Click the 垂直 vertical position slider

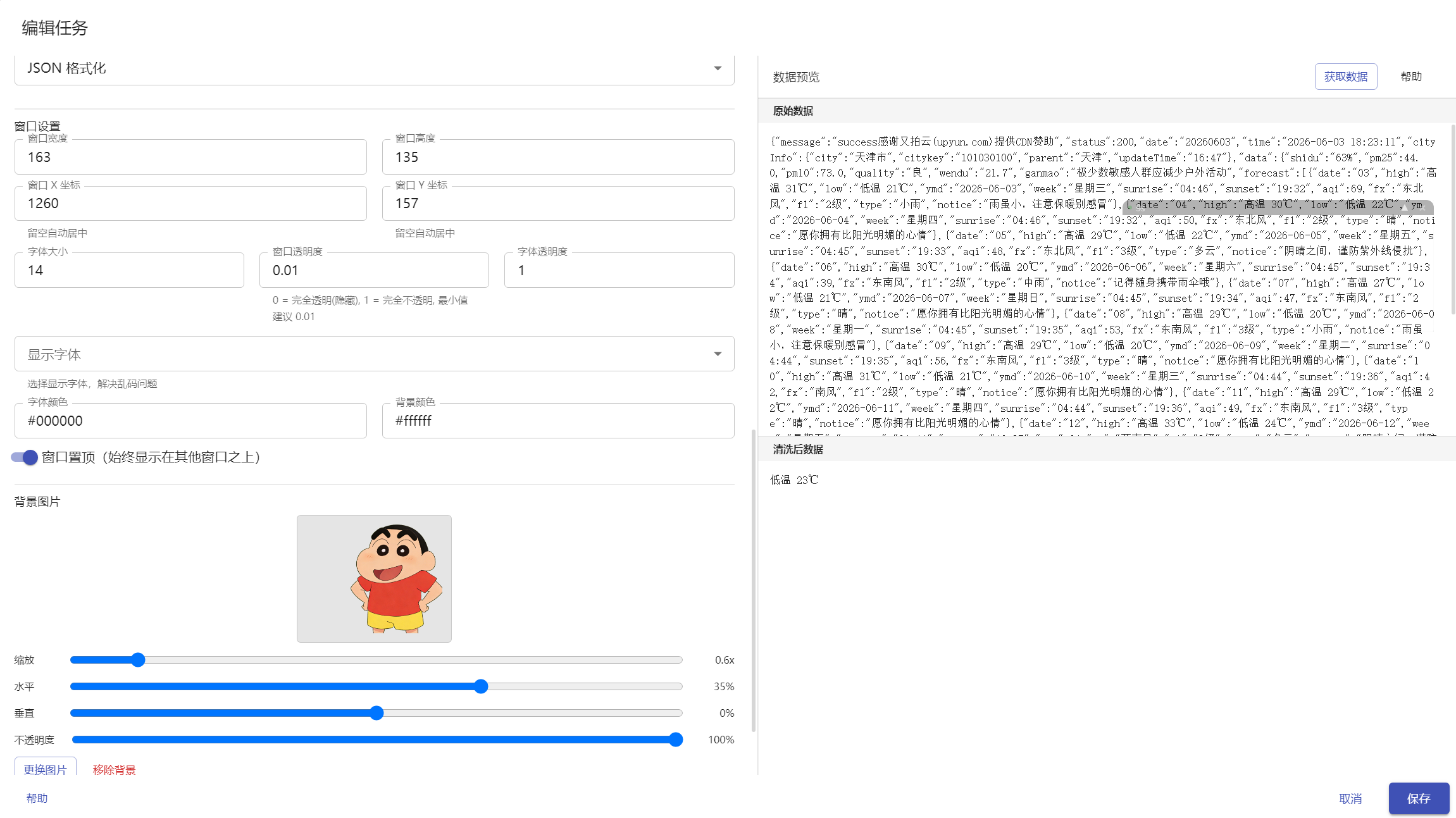tap(376, 713)
